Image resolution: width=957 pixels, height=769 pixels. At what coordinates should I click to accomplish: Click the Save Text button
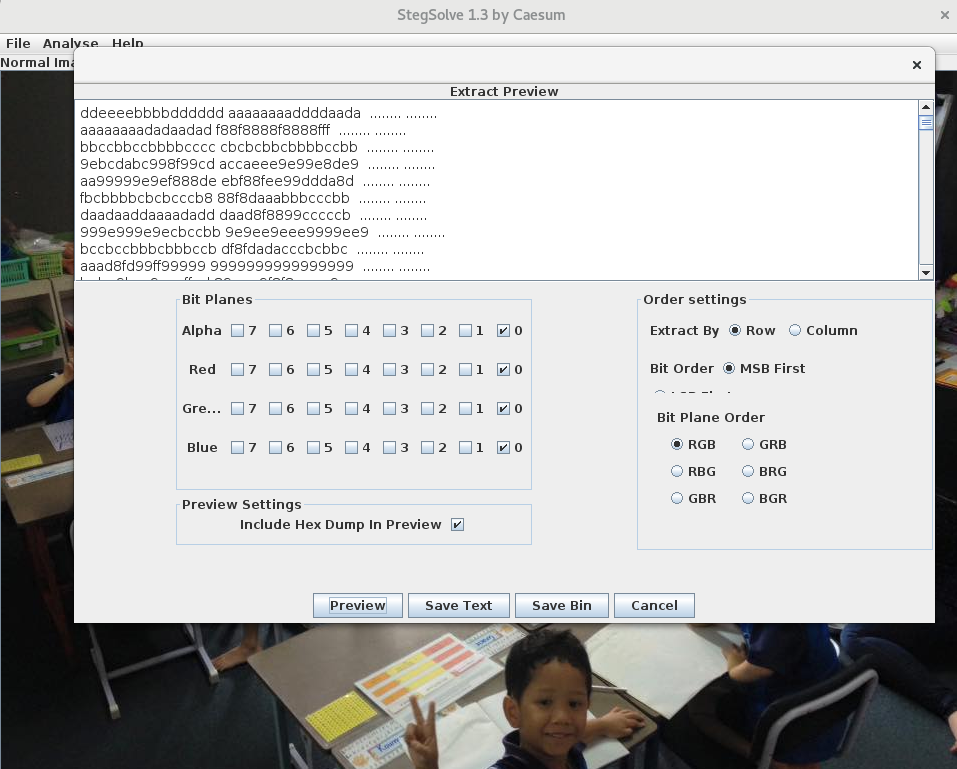pyautogui.click(x=458, y=605)
